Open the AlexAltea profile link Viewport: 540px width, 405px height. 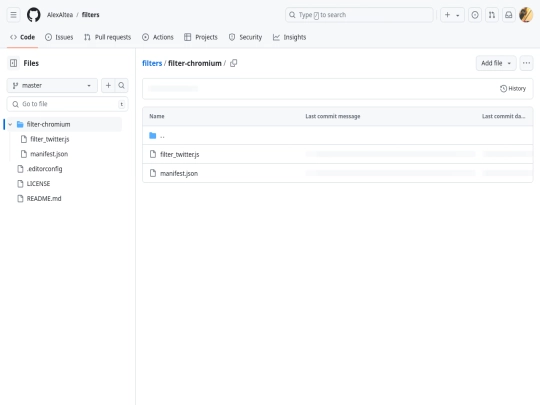[60, 15]
